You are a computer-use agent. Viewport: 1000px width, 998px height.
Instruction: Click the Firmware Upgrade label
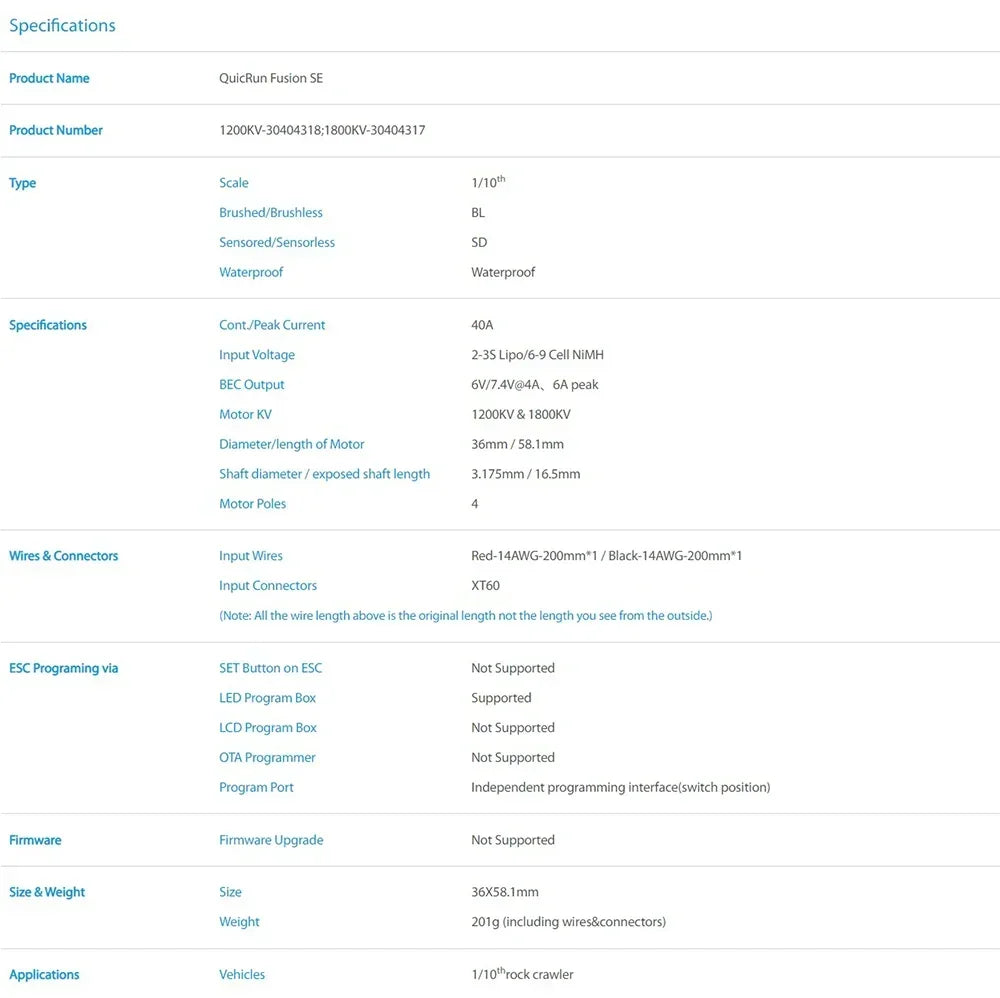[271, 840]
